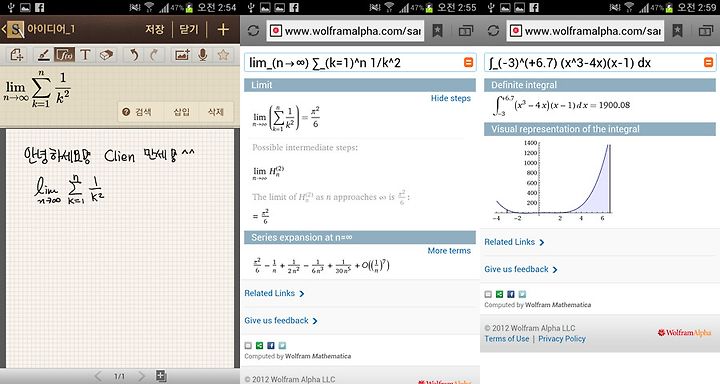720x384 pixels.
Task: Select the text T tool in S Note
Action: [85, 55]
